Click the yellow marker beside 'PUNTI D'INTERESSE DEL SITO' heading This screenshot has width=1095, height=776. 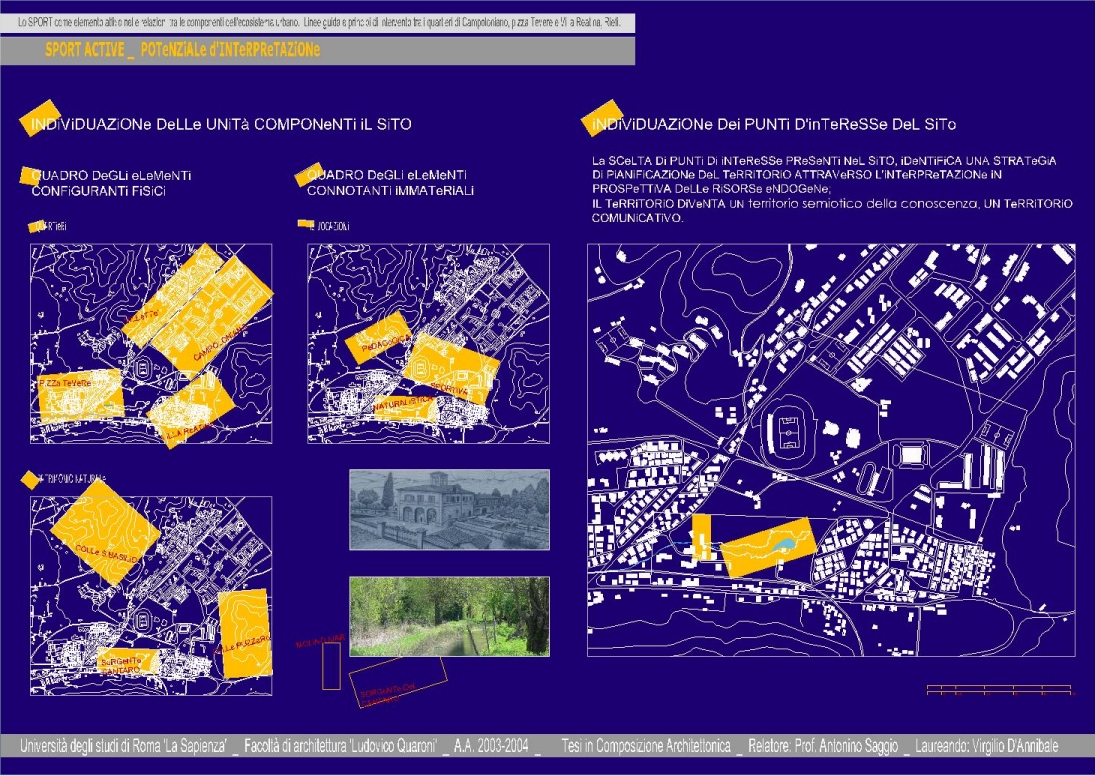point(599,118)
